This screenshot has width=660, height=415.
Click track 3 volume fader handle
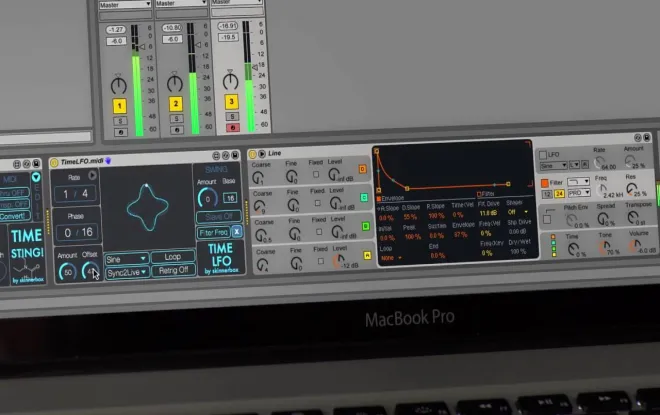[x=255, y=67]
